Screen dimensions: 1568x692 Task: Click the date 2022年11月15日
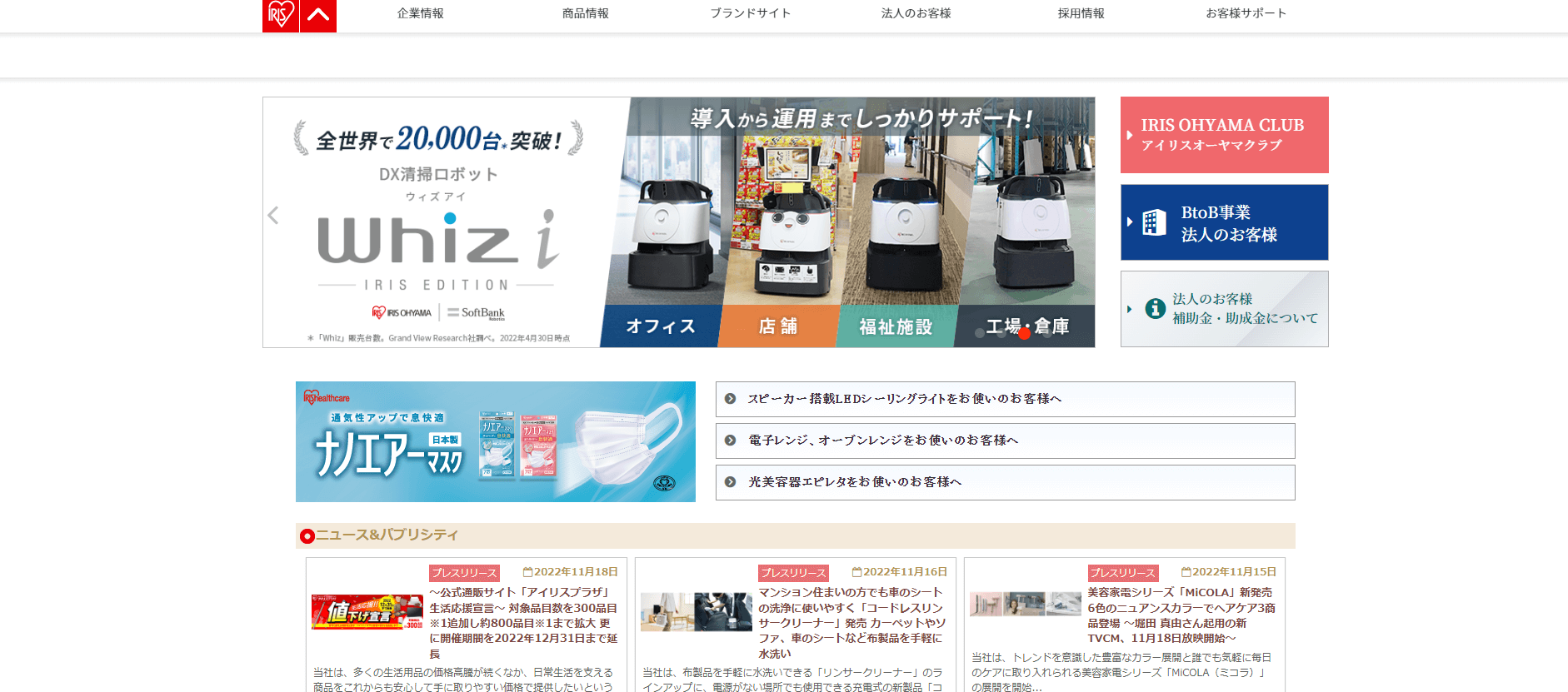[x=1234, y=572]
